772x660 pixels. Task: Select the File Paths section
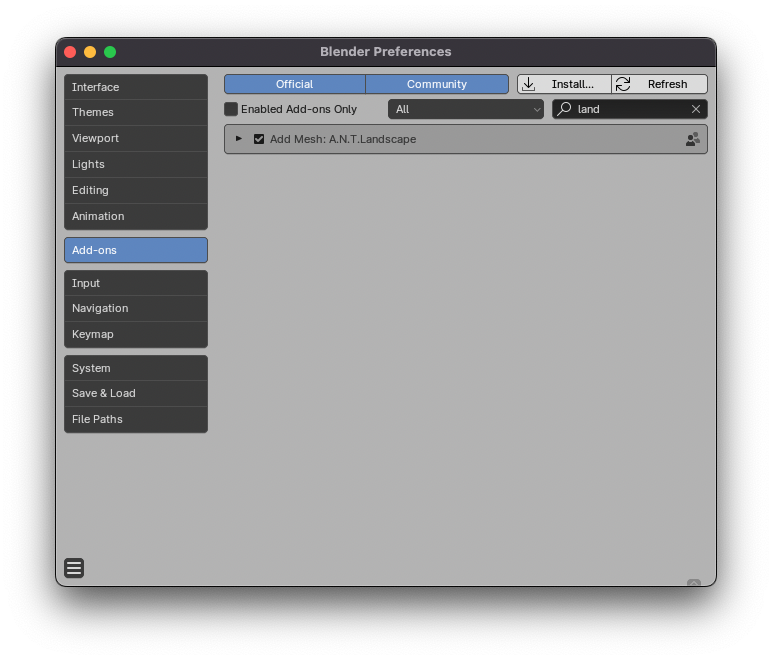pyautogui.click(x=136, y=419)
